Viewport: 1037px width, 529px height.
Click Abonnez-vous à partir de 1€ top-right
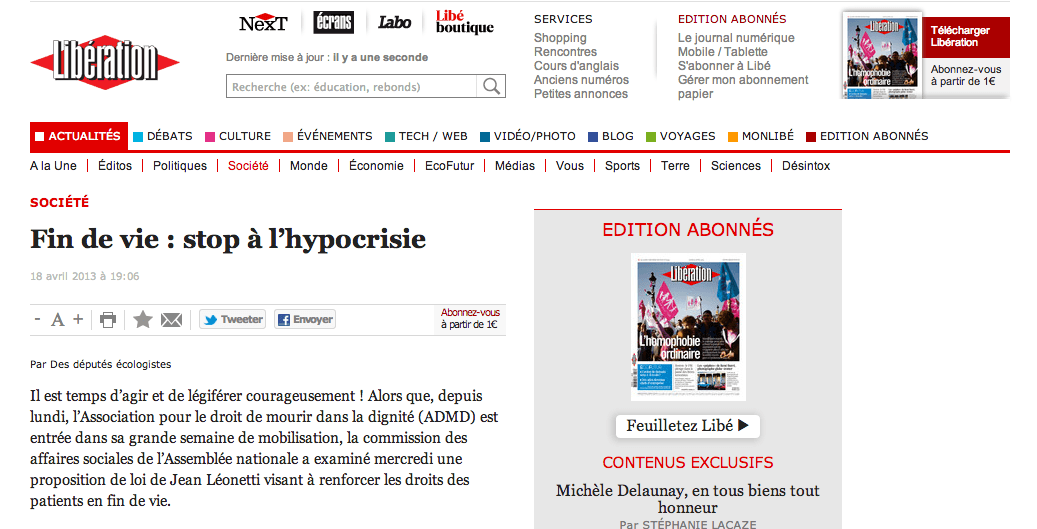click(x=966, y=75)
